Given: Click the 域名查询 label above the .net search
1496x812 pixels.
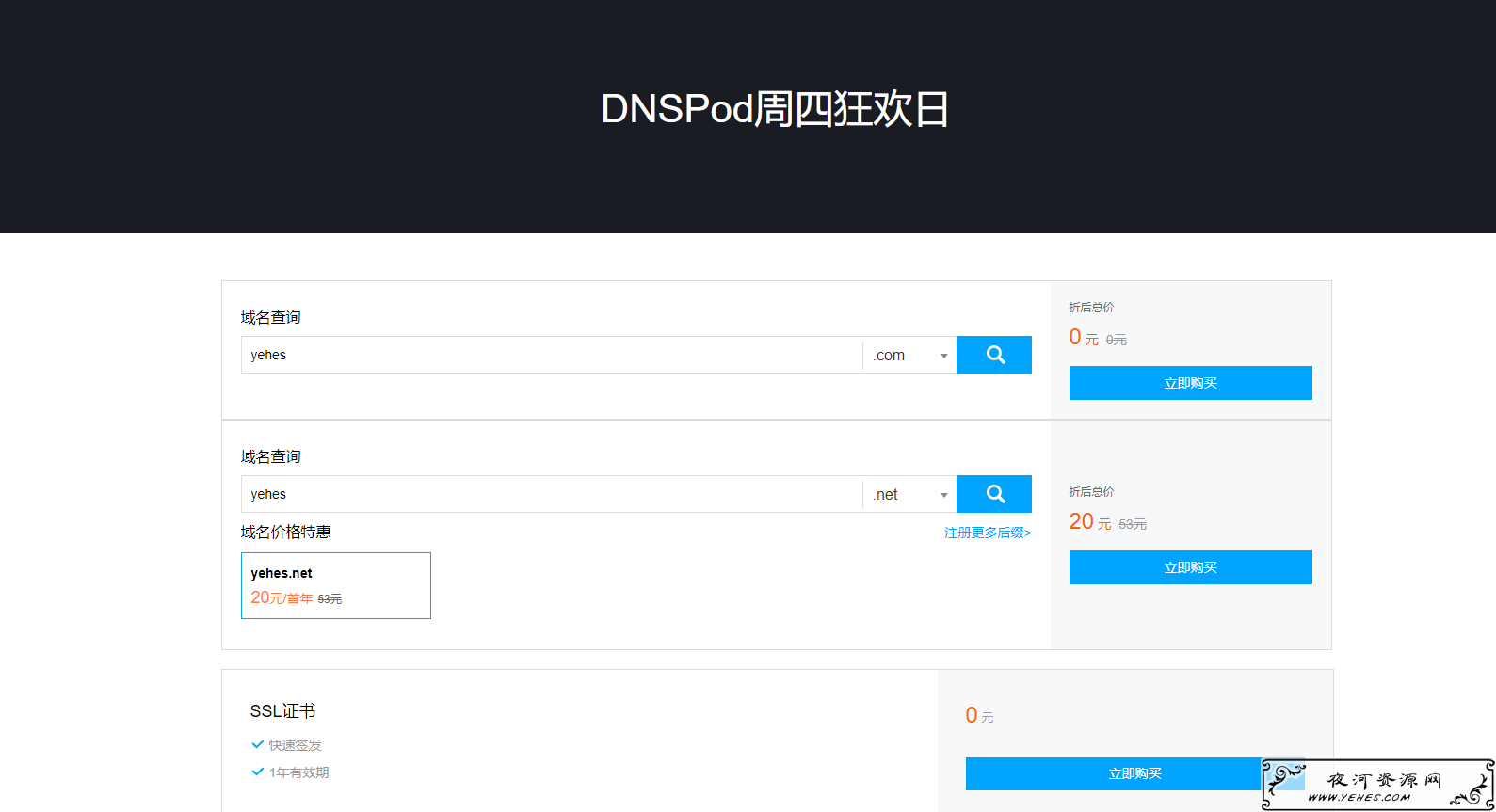Looking at the screenshot, I should pyautogui.click(x=270, y=457).
